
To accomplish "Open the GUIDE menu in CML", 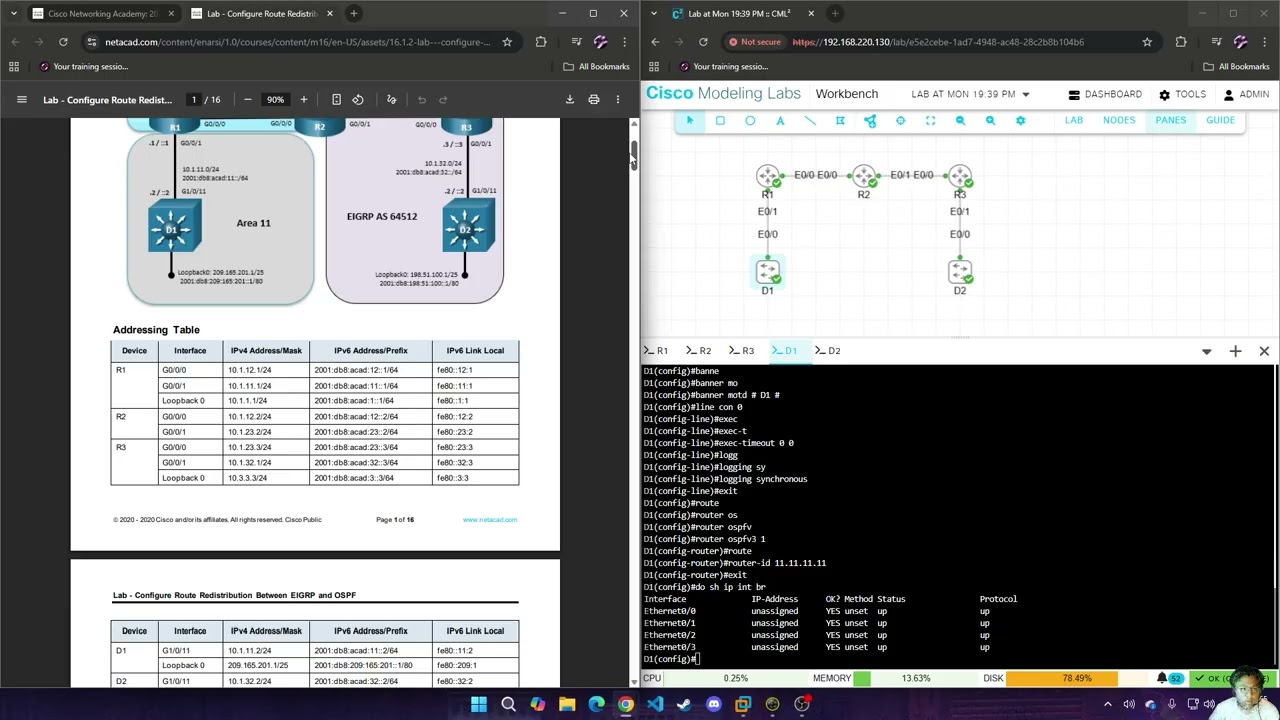I will [x=1220, y=120].
